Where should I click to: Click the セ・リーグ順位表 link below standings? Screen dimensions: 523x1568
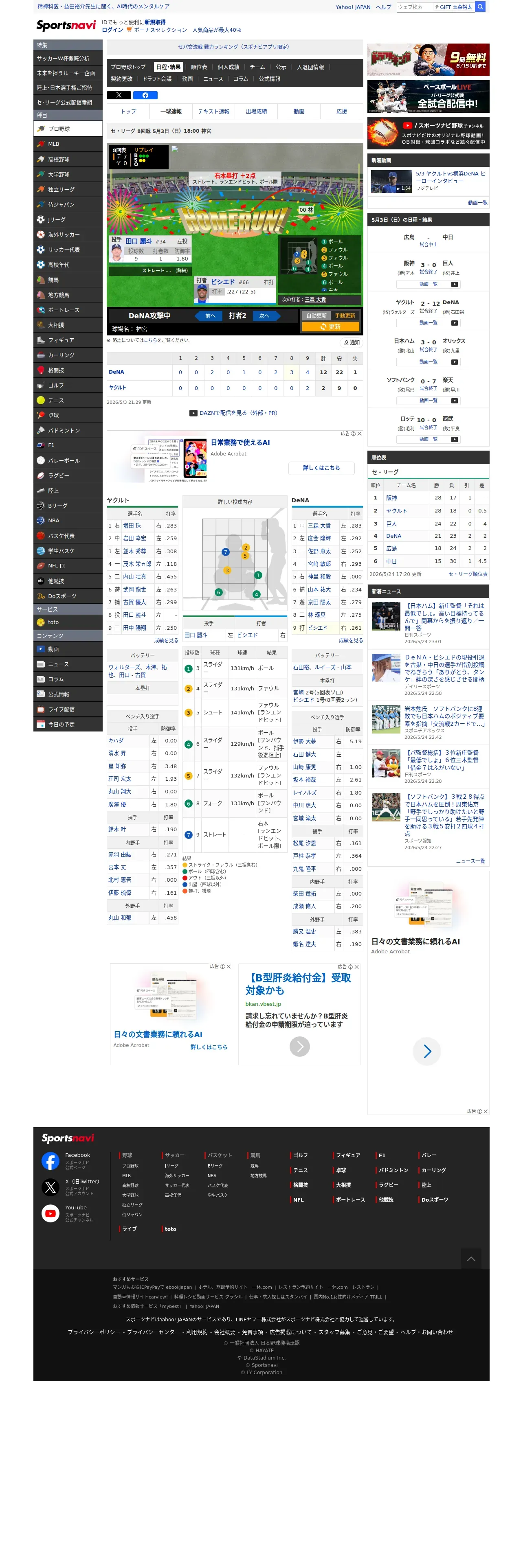pyautogui.click(x=468, y=574)
